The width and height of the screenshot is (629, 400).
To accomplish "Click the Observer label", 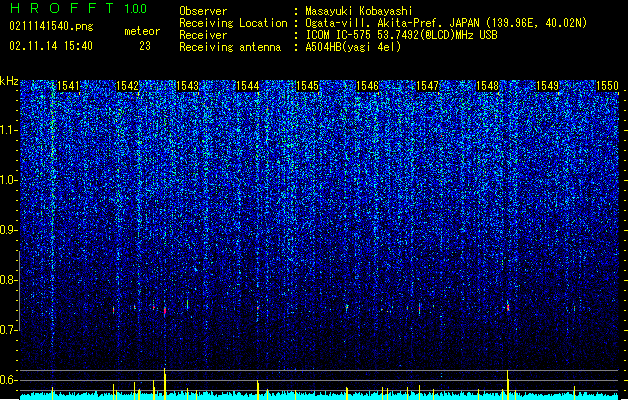I will click(x=203, y=11).
